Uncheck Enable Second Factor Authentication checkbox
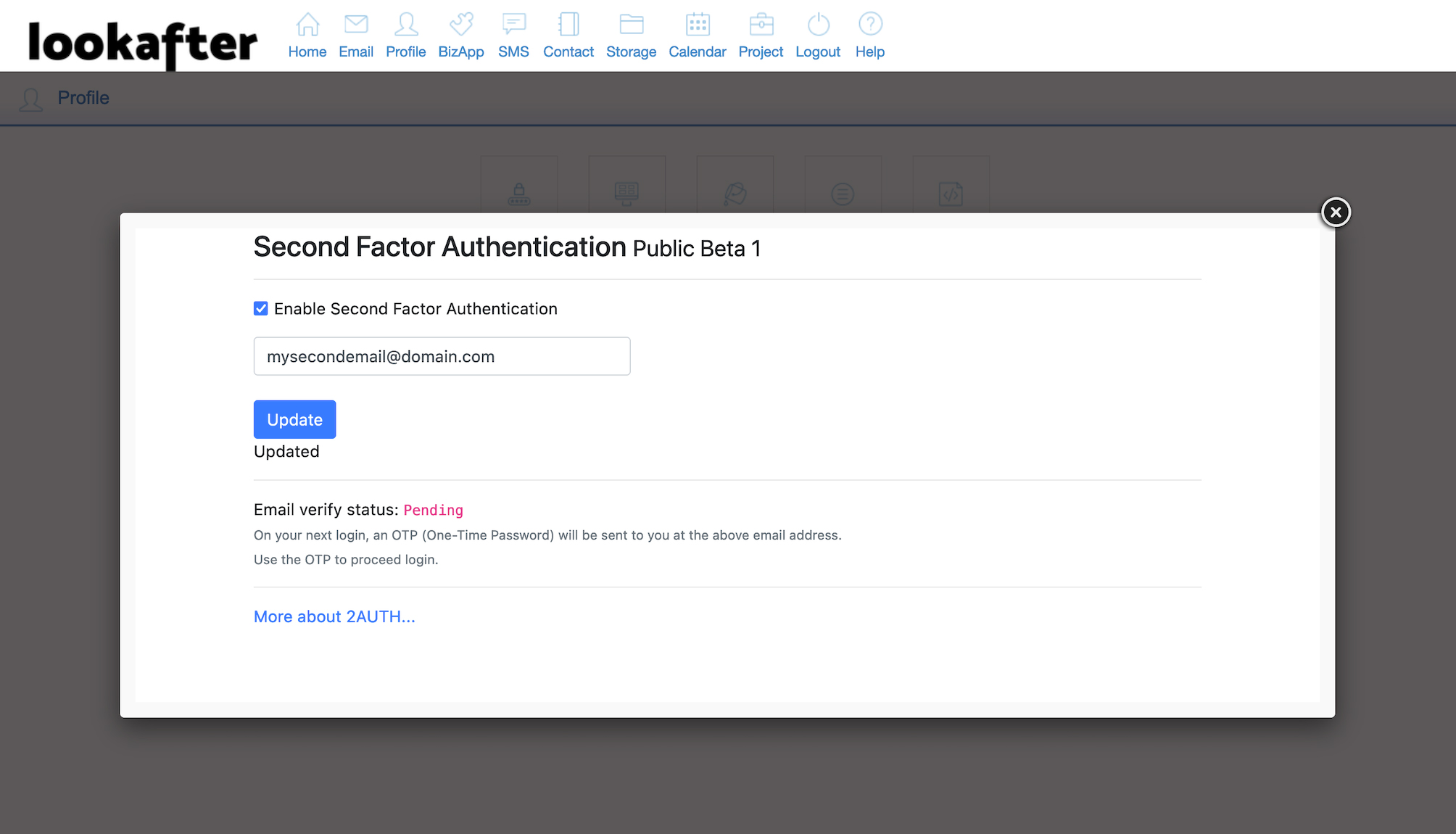The width and height of the screenshot is (1456, 834). (261, 309)
